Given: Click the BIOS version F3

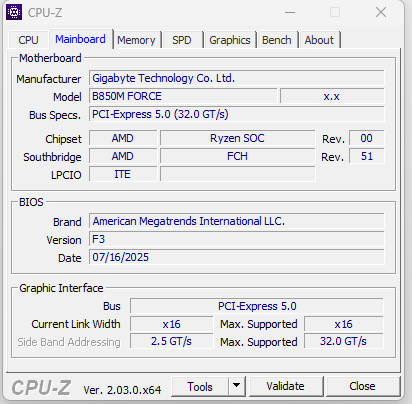Looking at the screenshot, I should pyautogui.click(x=237, y=239).
